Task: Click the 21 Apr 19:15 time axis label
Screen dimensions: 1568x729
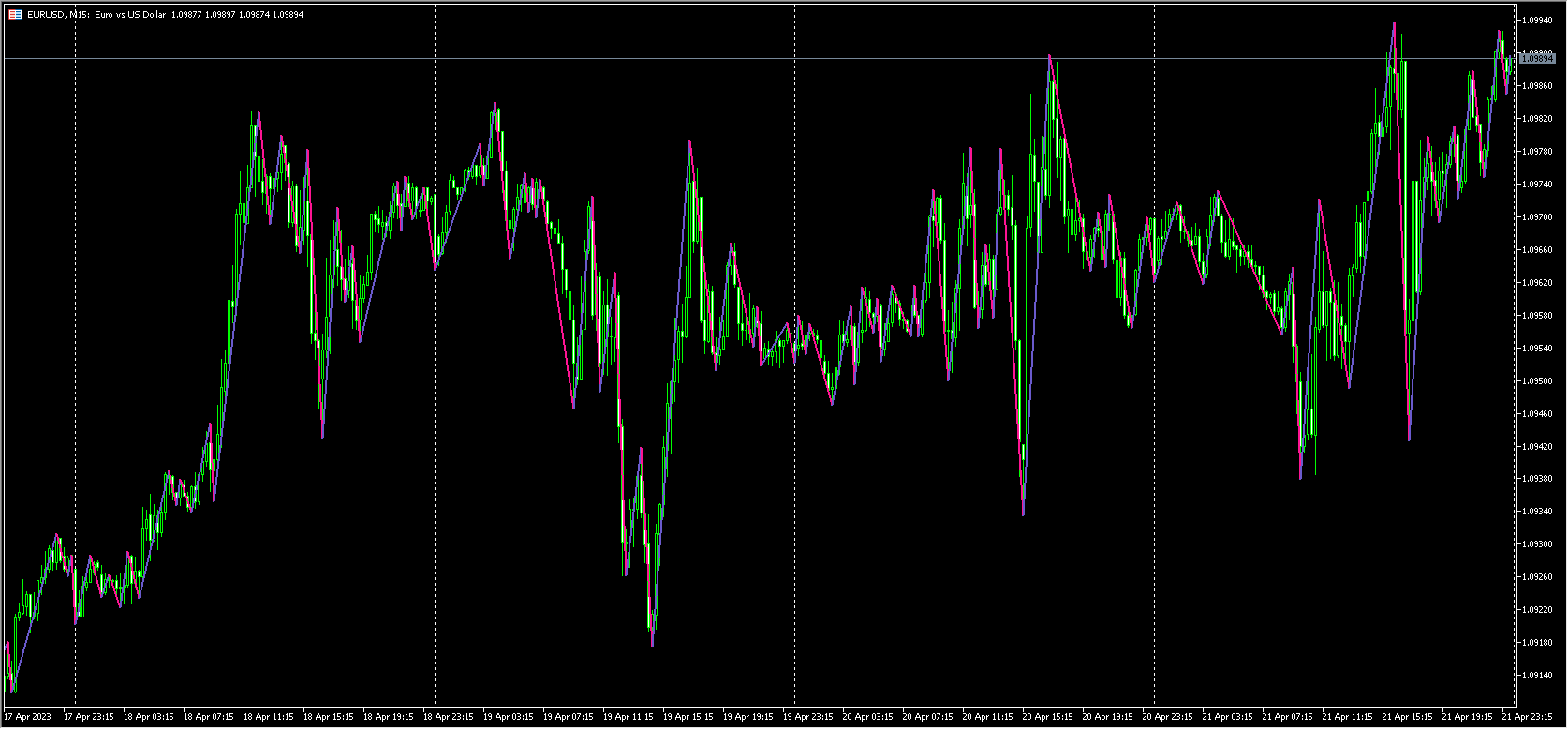Action: click(1468, 717)
